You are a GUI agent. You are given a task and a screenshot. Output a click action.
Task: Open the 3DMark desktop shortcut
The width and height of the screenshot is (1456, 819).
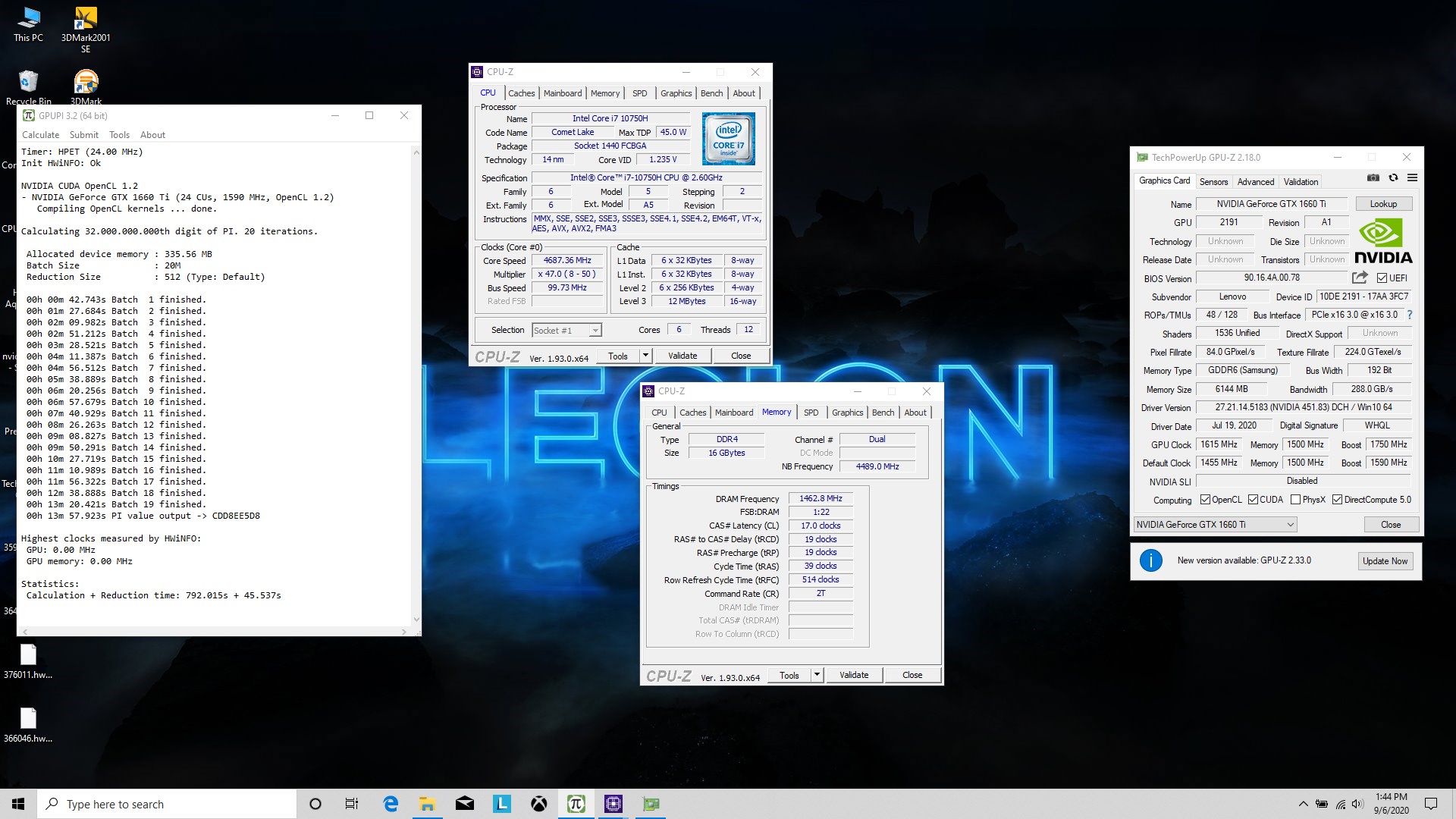(x=86, y=87)
